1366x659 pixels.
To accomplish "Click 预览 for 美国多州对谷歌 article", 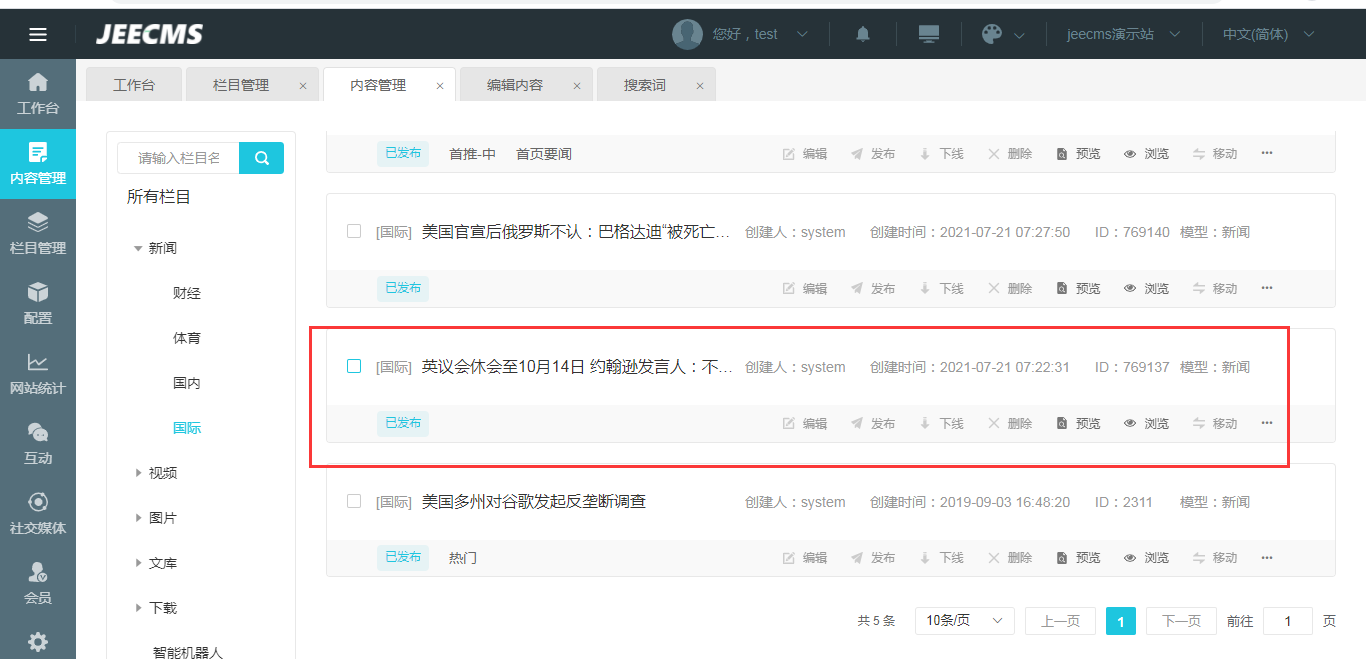I will [1078, 558].
